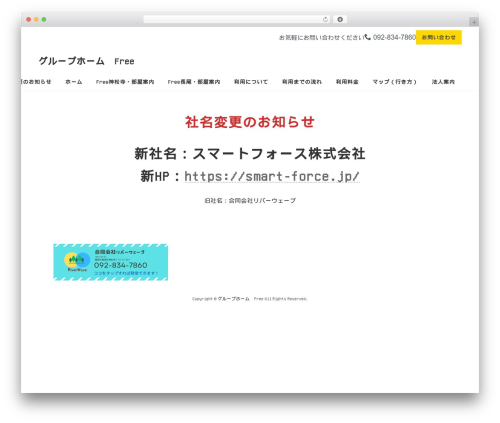Open the ホーム menu item
Image resolution: width=500 pixels, height=423 pixels.
74,82
